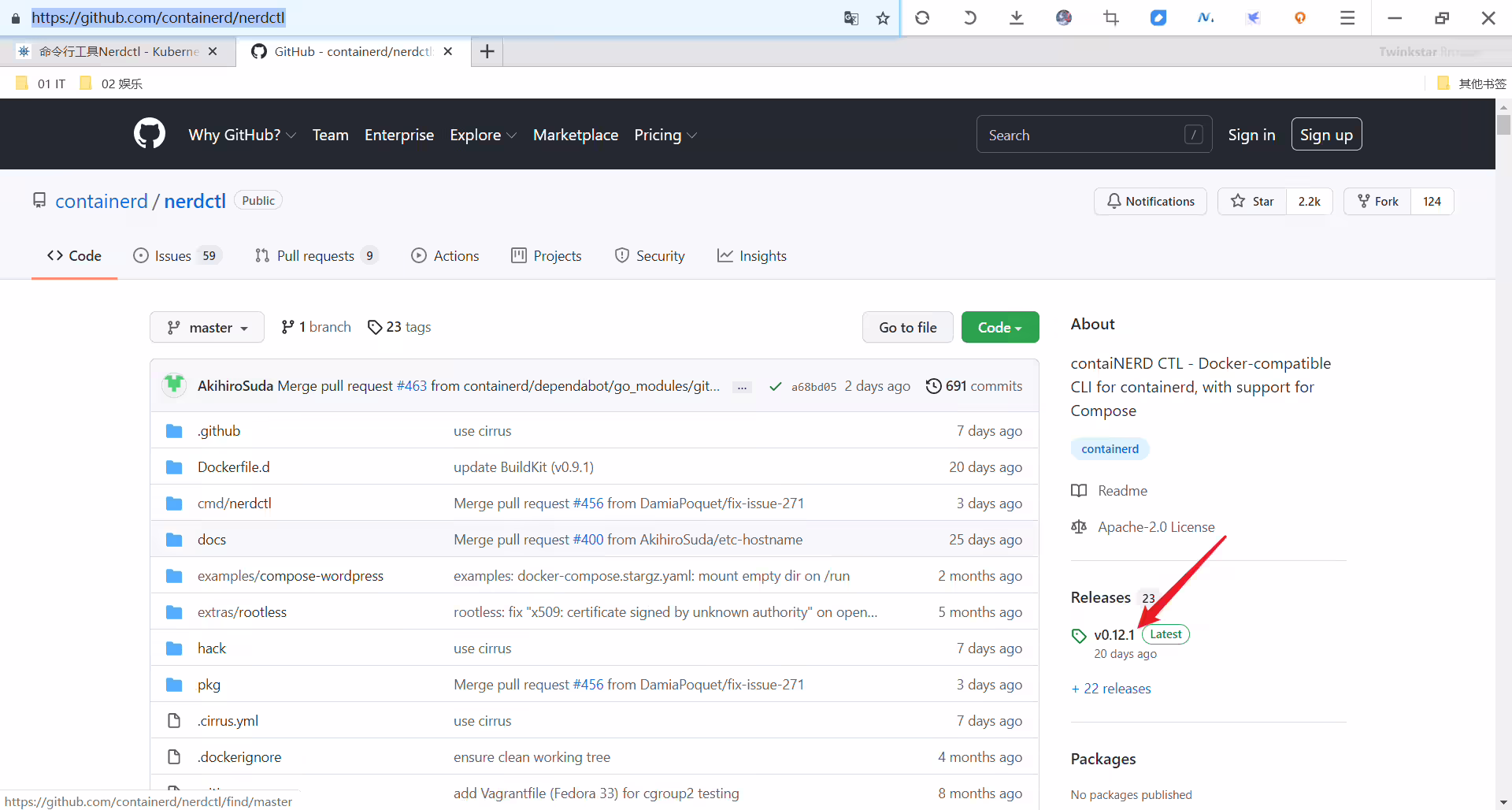
Task: Expand the green Code dropdown button
Action: 1000,327
